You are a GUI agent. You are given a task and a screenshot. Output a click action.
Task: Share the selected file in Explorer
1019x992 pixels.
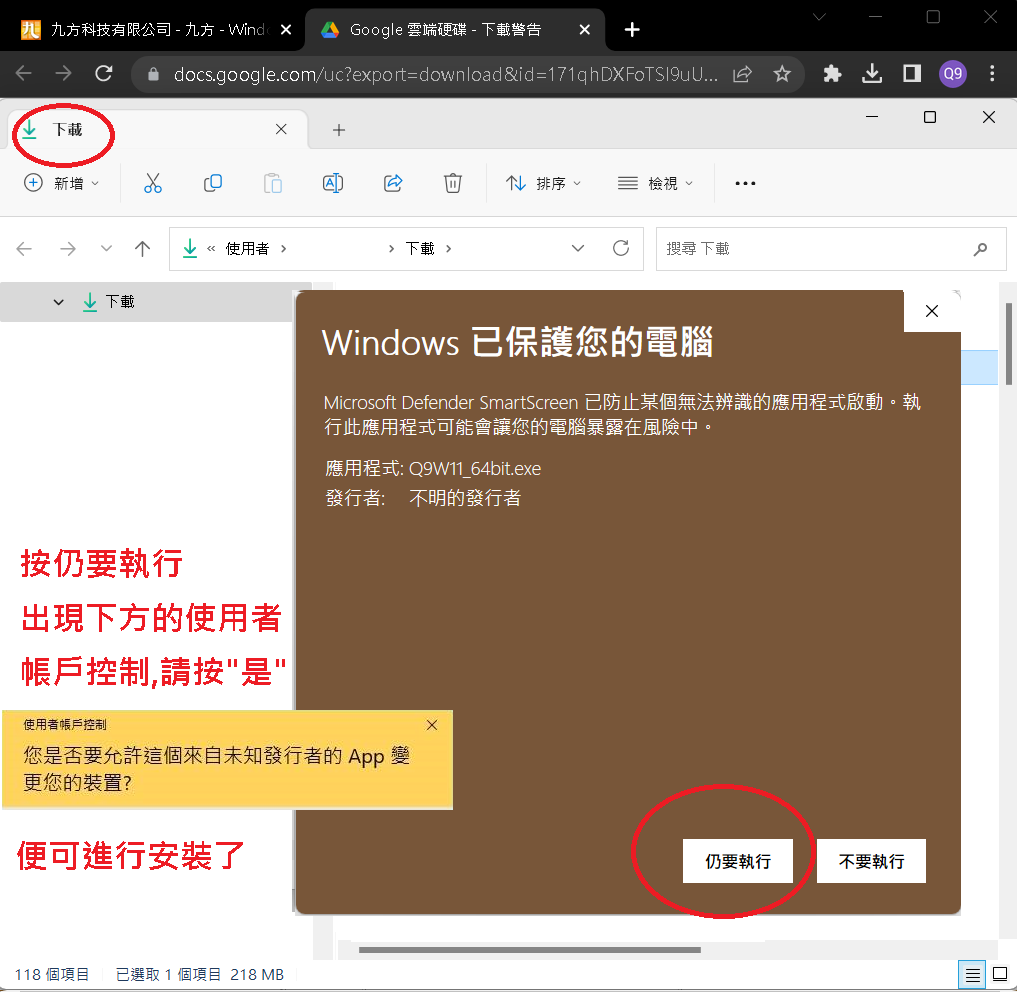click(393, 183)
